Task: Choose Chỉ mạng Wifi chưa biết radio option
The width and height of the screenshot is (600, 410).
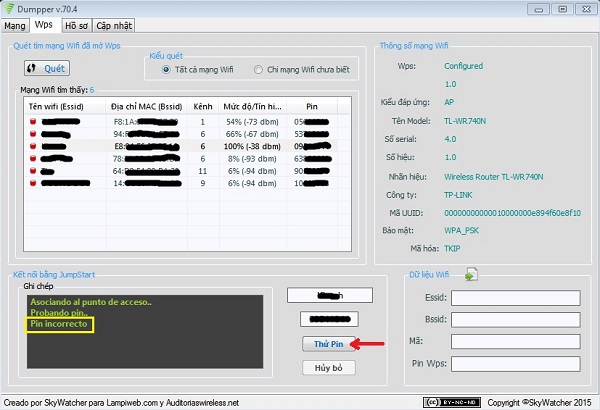Action: [259, 70]
